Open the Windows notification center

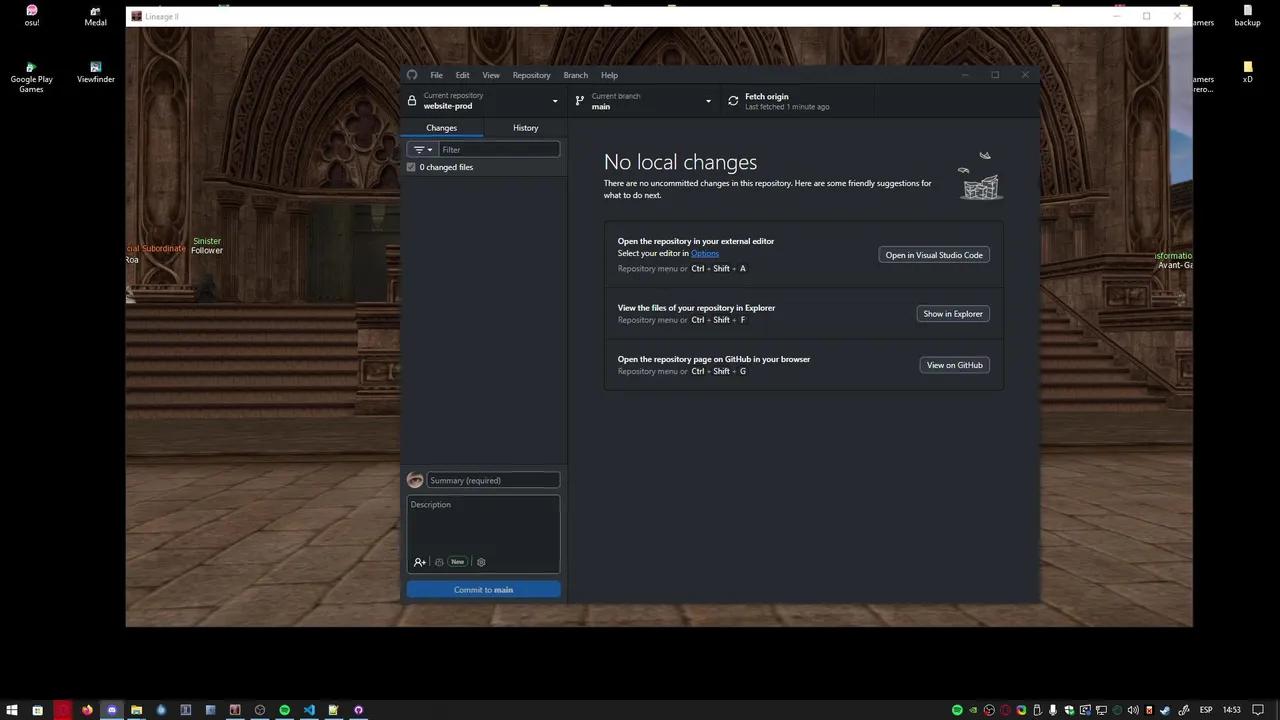[x=1259, y=710]
